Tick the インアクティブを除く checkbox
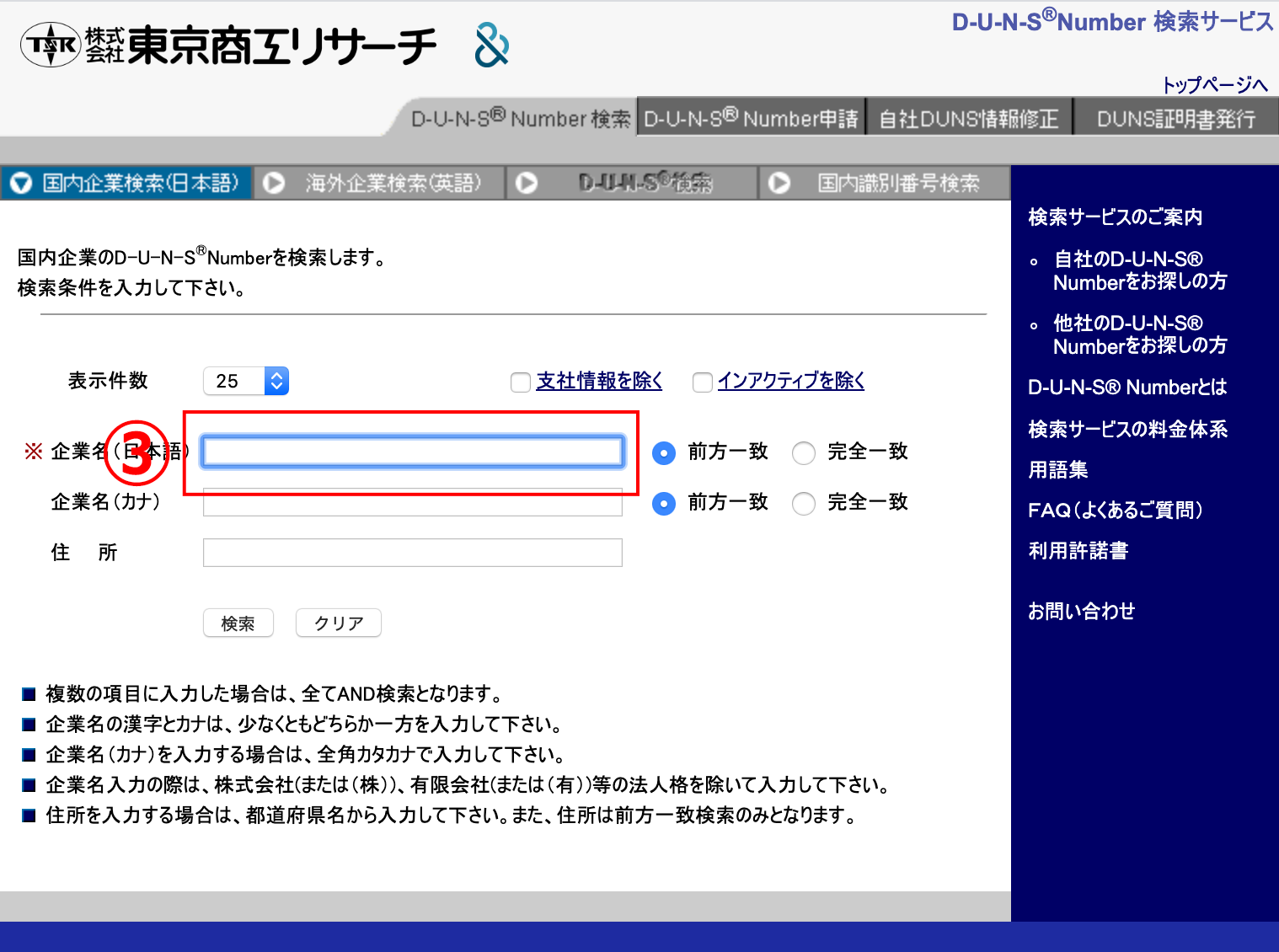Image resolution: width=1279 pixels, height=952 pixels. click(x=703, y=382)
